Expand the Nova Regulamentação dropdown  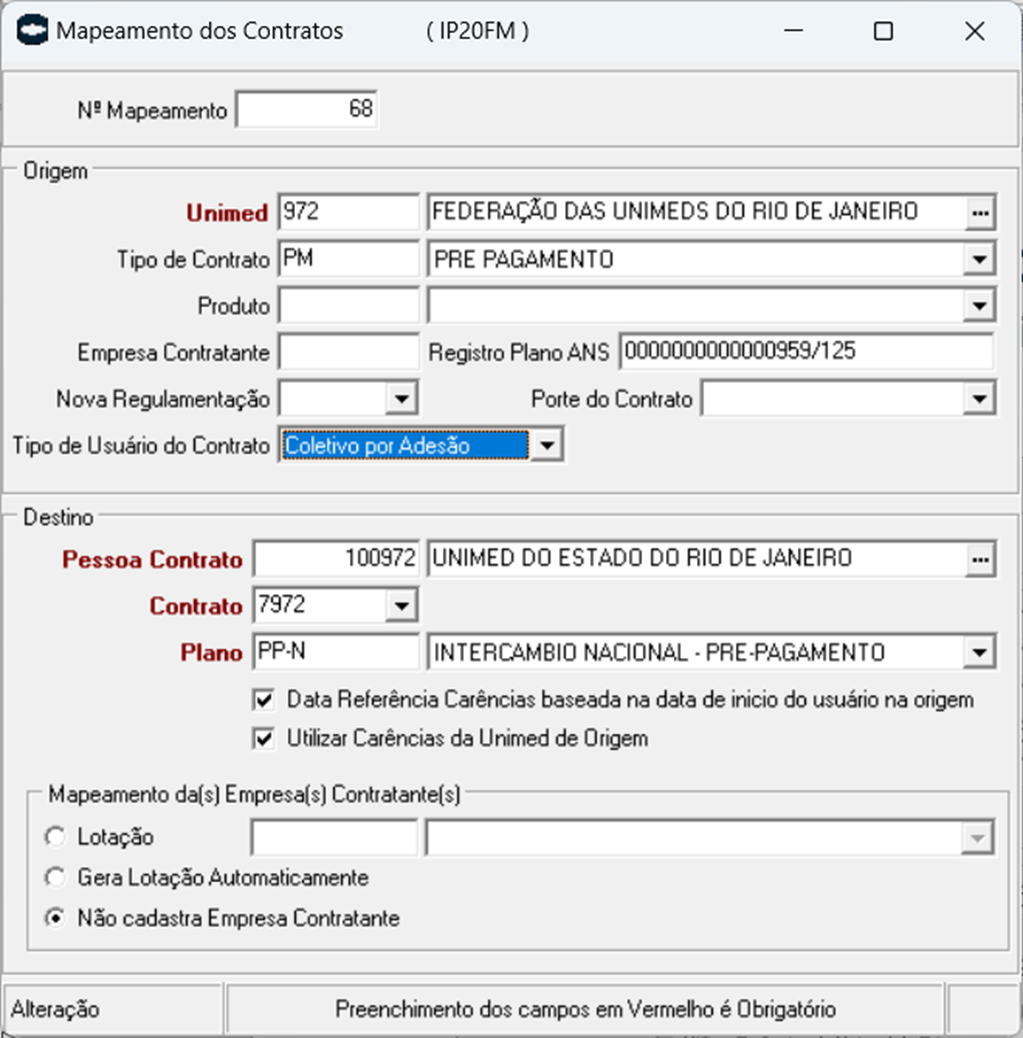tap(401, 399)
